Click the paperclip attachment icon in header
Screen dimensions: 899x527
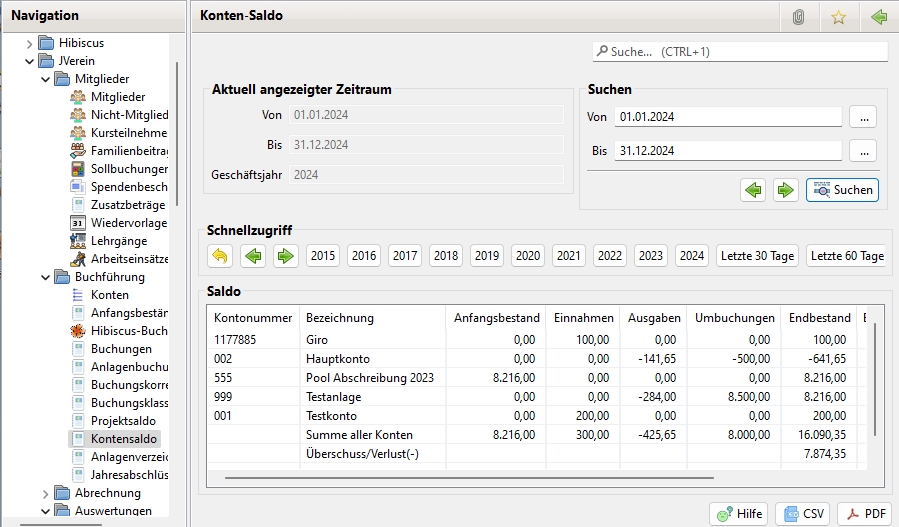798,17
